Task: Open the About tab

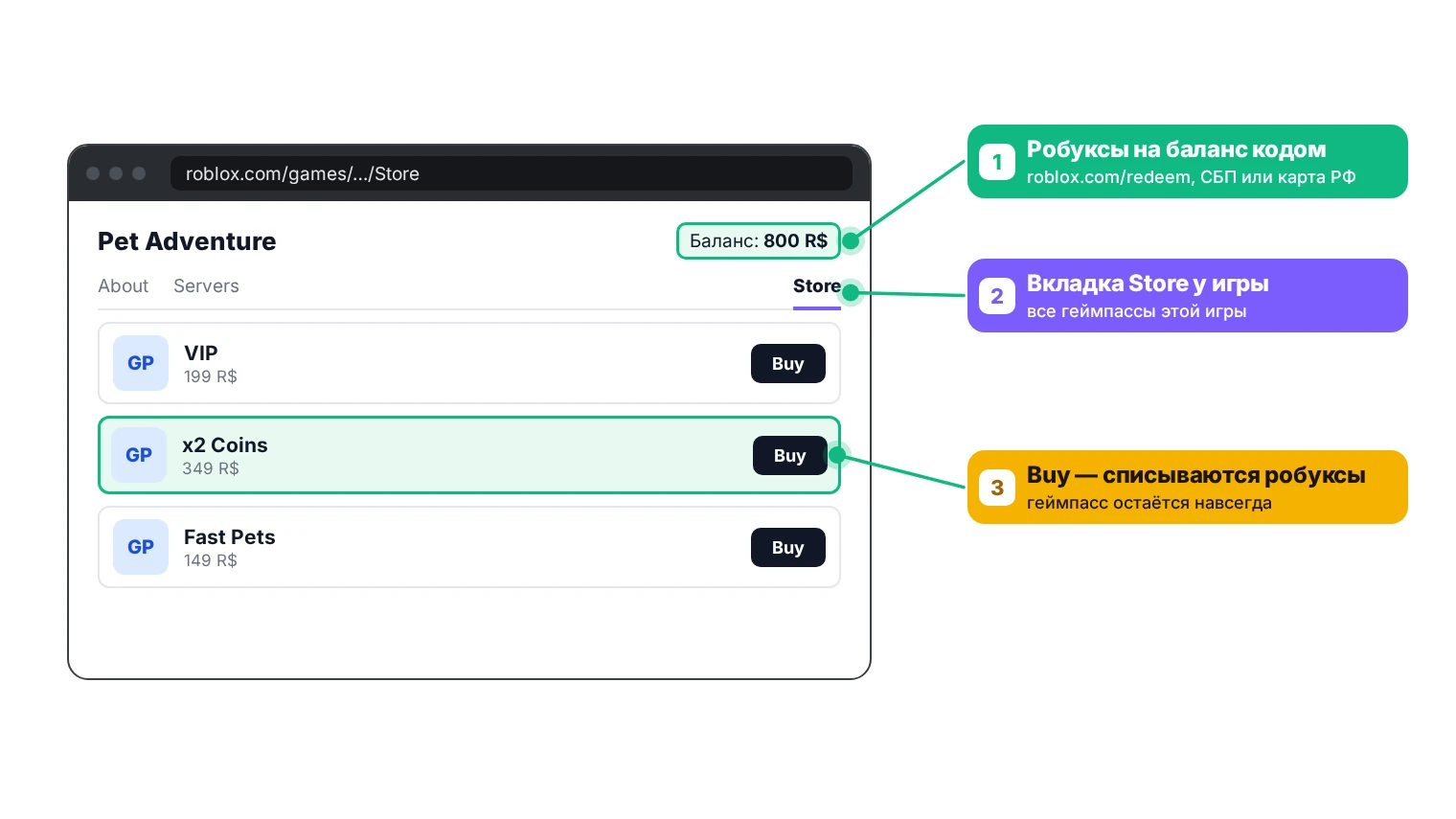Action: click(x=124, y=285)
